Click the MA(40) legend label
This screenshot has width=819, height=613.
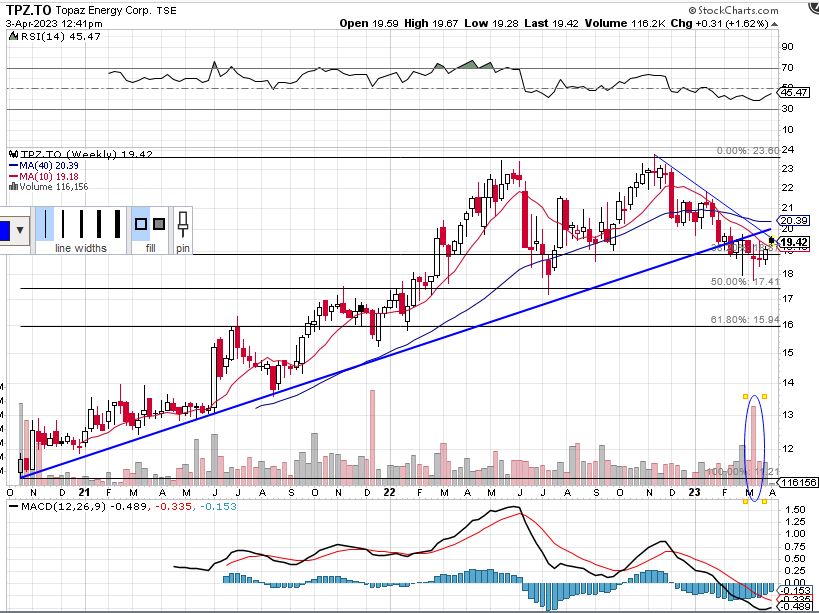(x=35, y=165)
